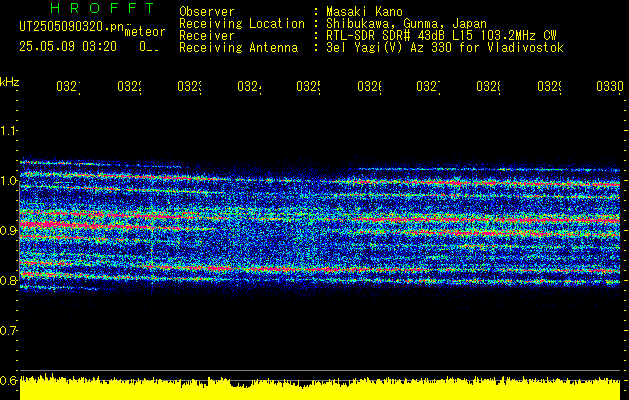629x400 pixels.
Task: Click the Receiving Antenna field label
Action: point(238,48)
